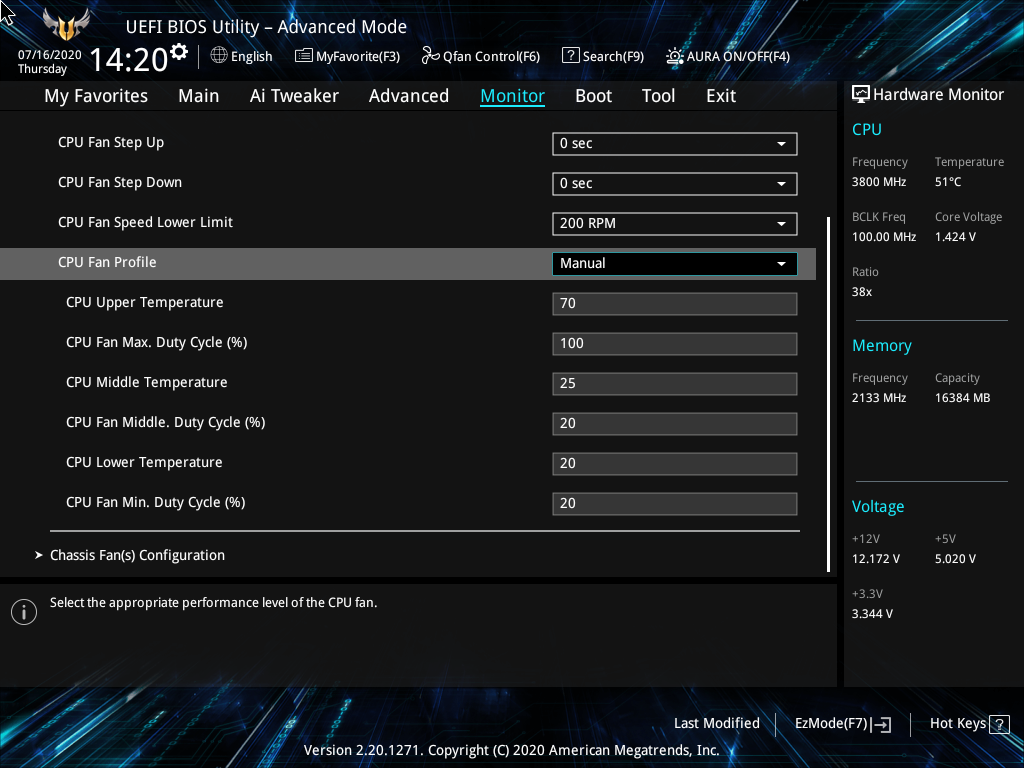This screenshot has width=1024, height=768.
Task: Edit CPU Middle Temperature field
Action: coord(675,383)
